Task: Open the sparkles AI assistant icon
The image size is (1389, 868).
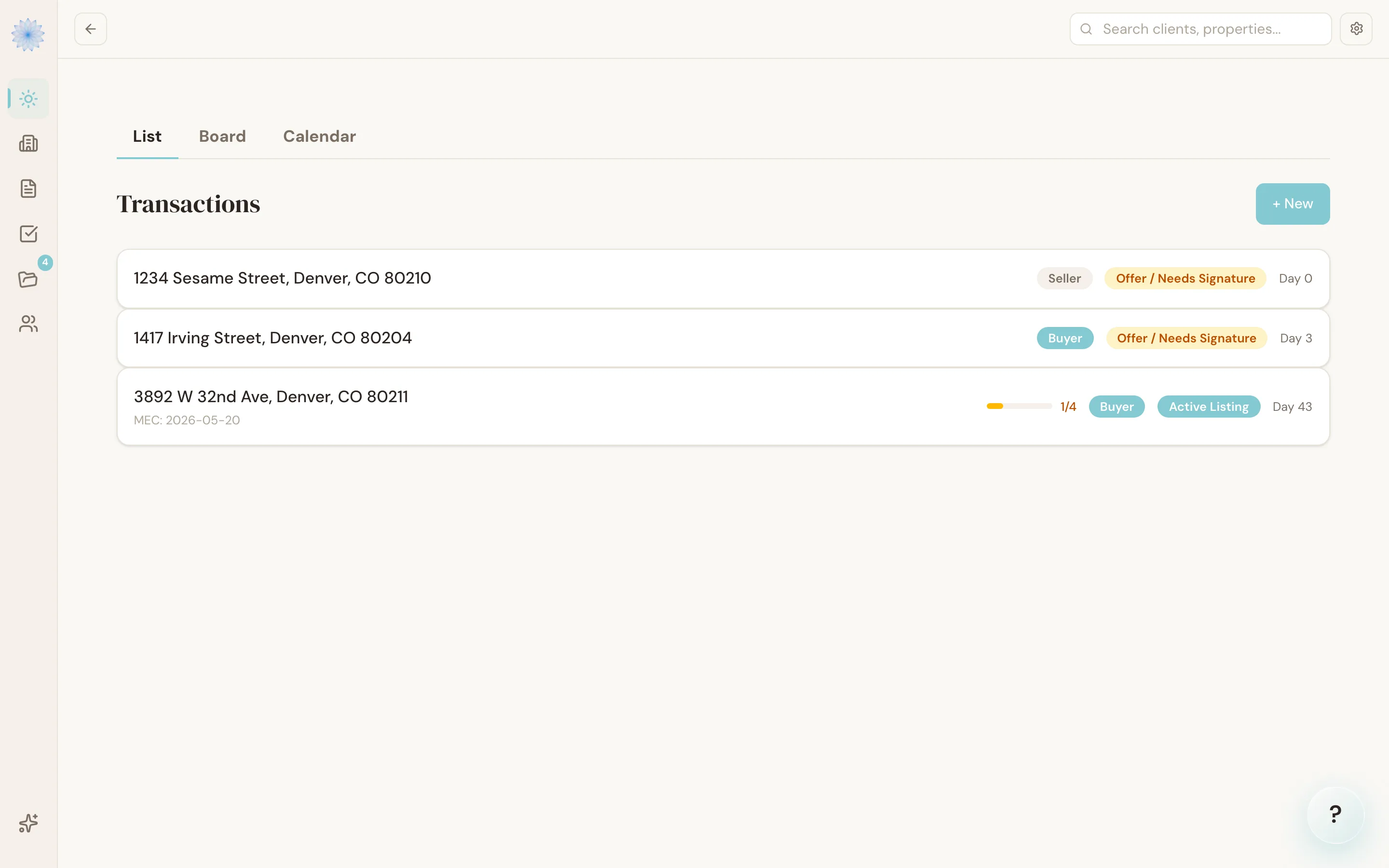Action: (28, 823)
